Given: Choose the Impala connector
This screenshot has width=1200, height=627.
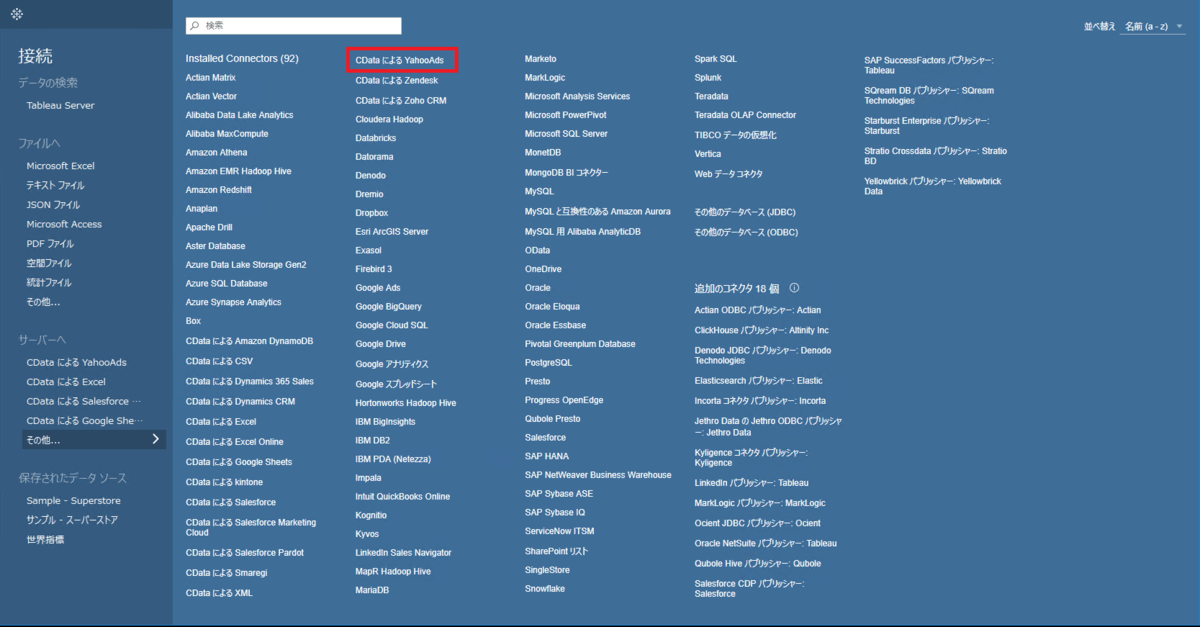Looking at the screenshot, I should pyautogui.click(x=368, y=478).
